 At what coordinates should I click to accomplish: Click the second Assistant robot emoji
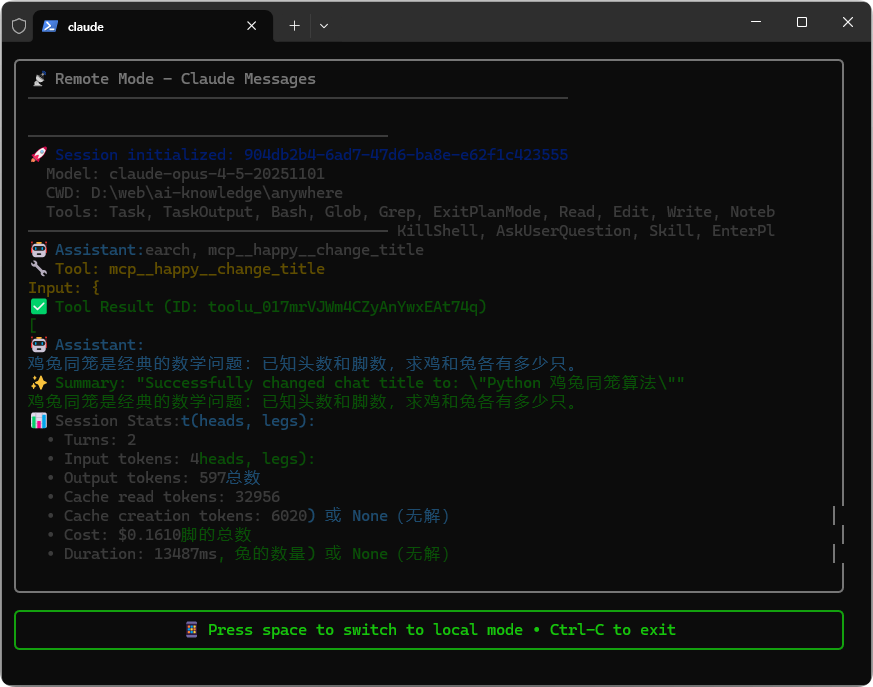click(x=37, y=344)
